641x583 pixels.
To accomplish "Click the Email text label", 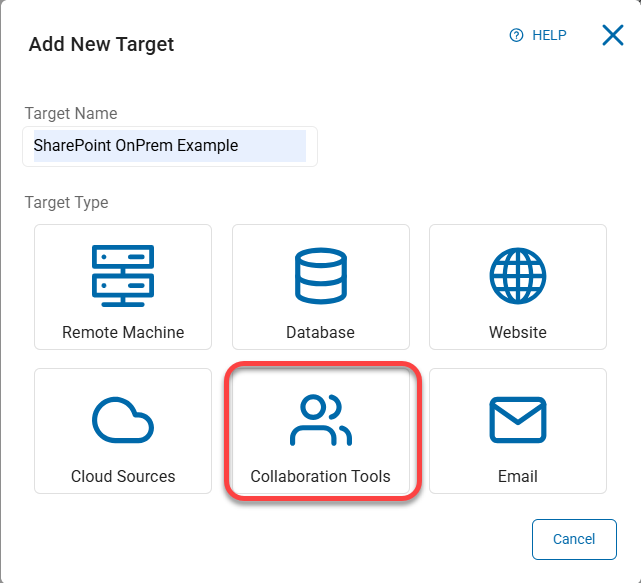I will pyautogui.click(x=518, y=476).
